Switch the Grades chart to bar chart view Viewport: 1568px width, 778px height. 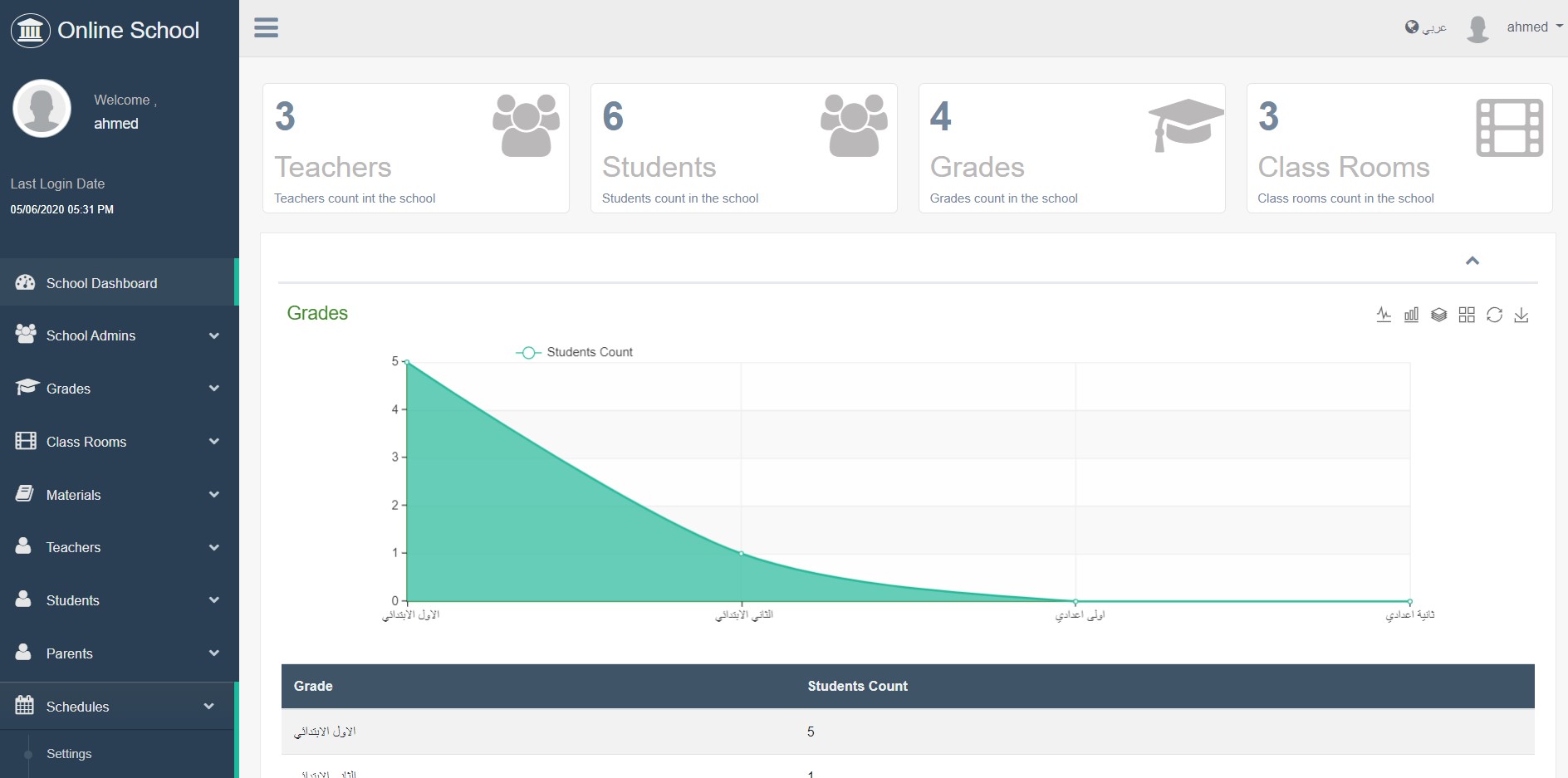pyautogui.click(x=1412, y=315)
